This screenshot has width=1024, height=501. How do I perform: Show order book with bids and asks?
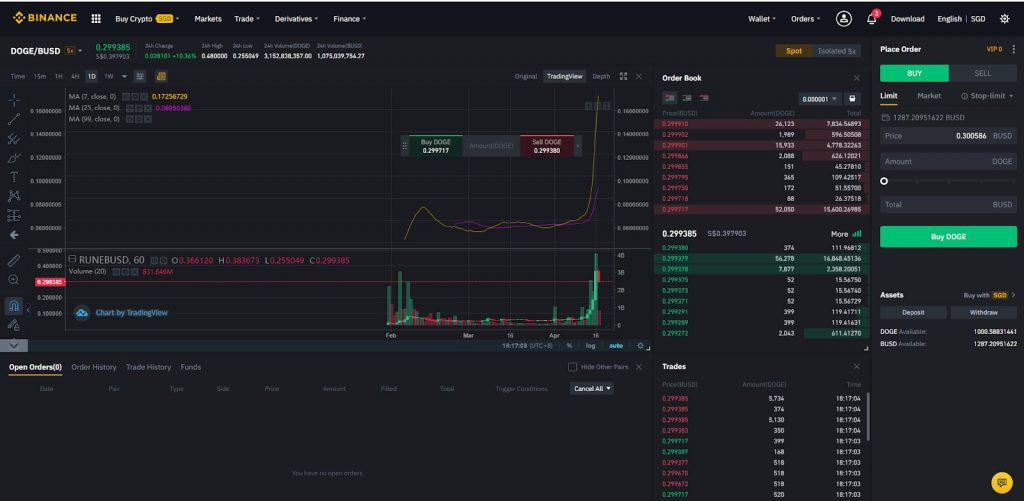(x=669, y=98)
